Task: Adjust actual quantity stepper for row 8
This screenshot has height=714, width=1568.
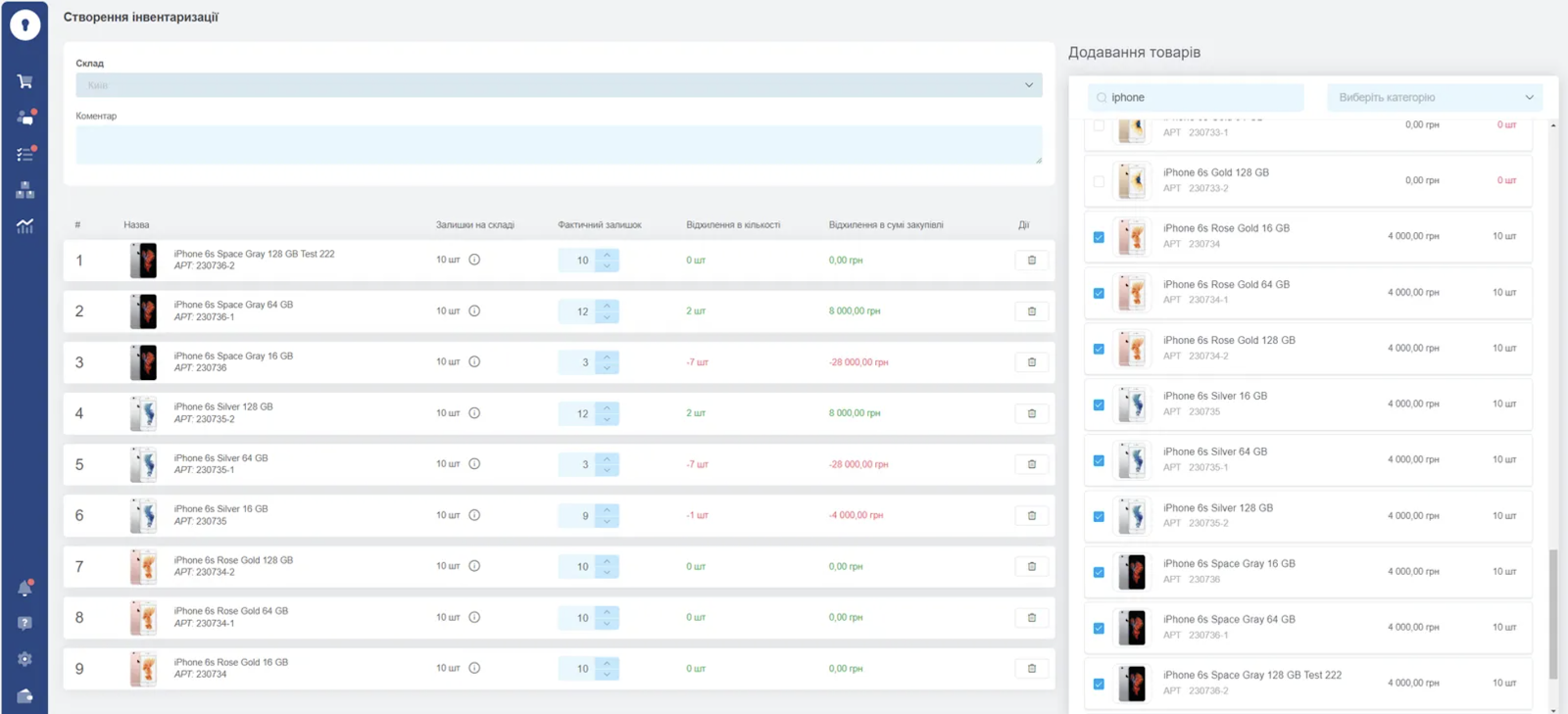Action: click(607, 617)
